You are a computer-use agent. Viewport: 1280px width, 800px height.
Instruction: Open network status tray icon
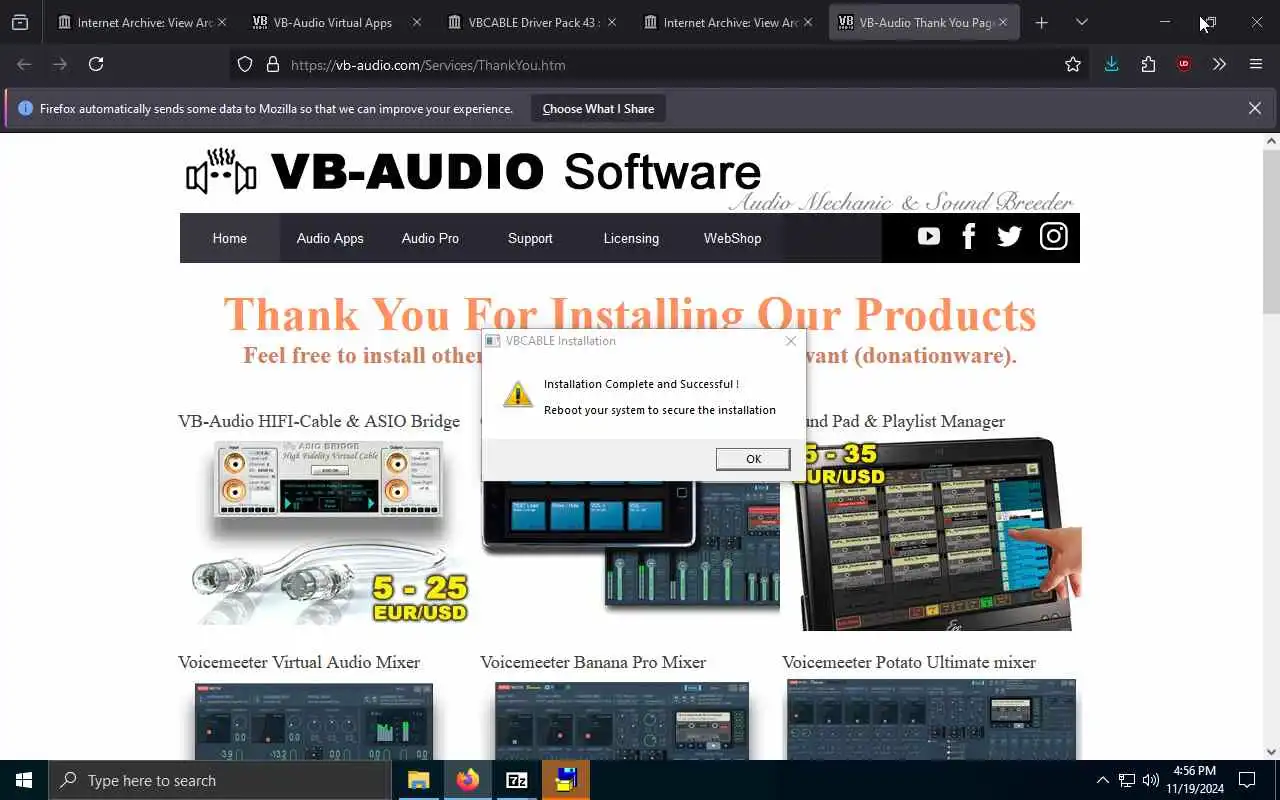pos(1127,780)
